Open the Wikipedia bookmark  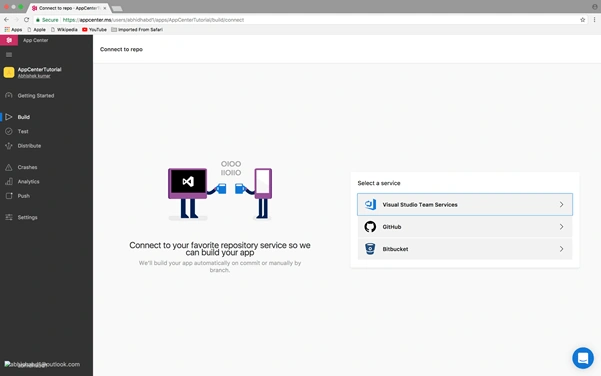coord(64,30)
